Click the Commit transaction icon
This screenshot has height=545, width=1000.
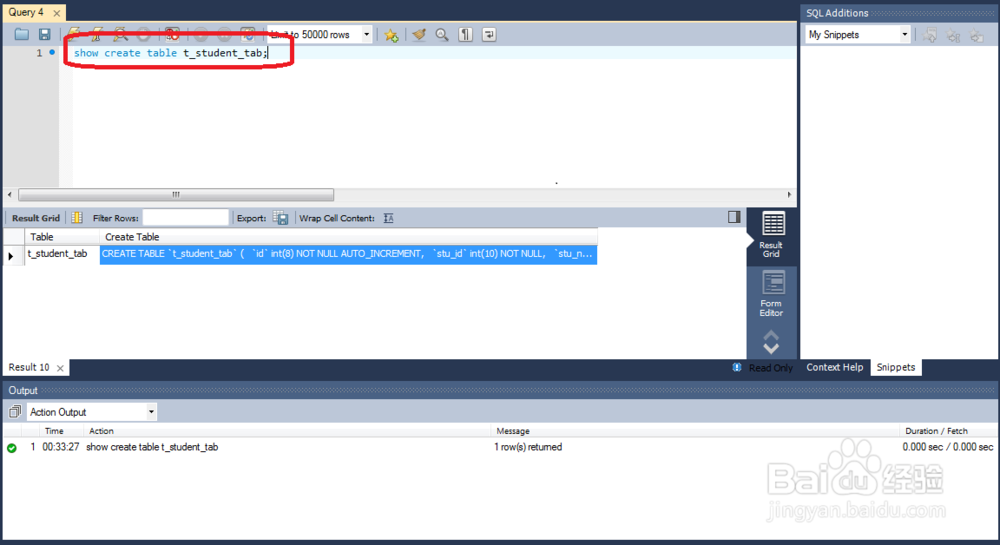(x=201, y=34)
